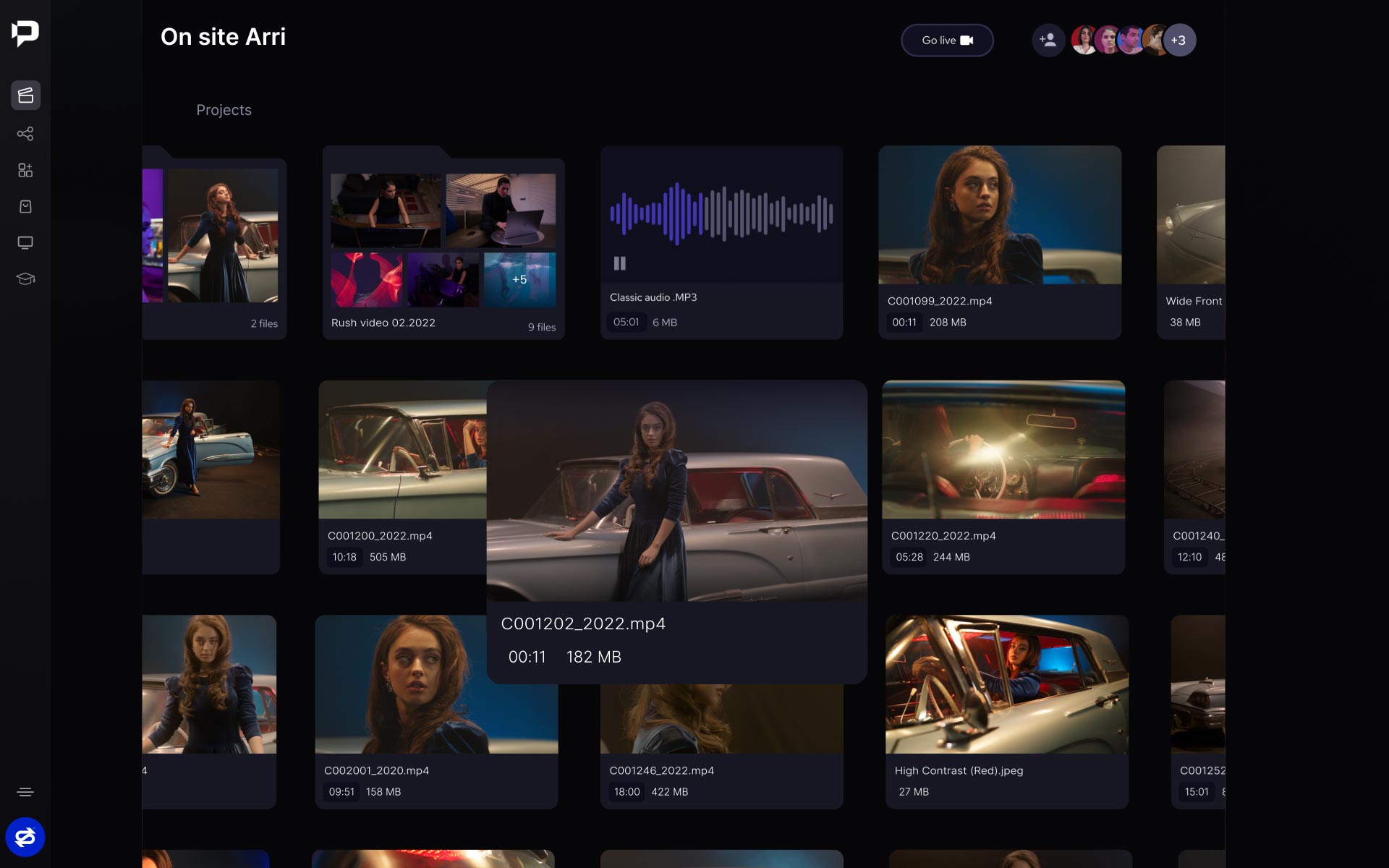This screenshot has height=868, width=1389.
Task: Click the audio waveform of Classic audio
Action: coord(722,214)
